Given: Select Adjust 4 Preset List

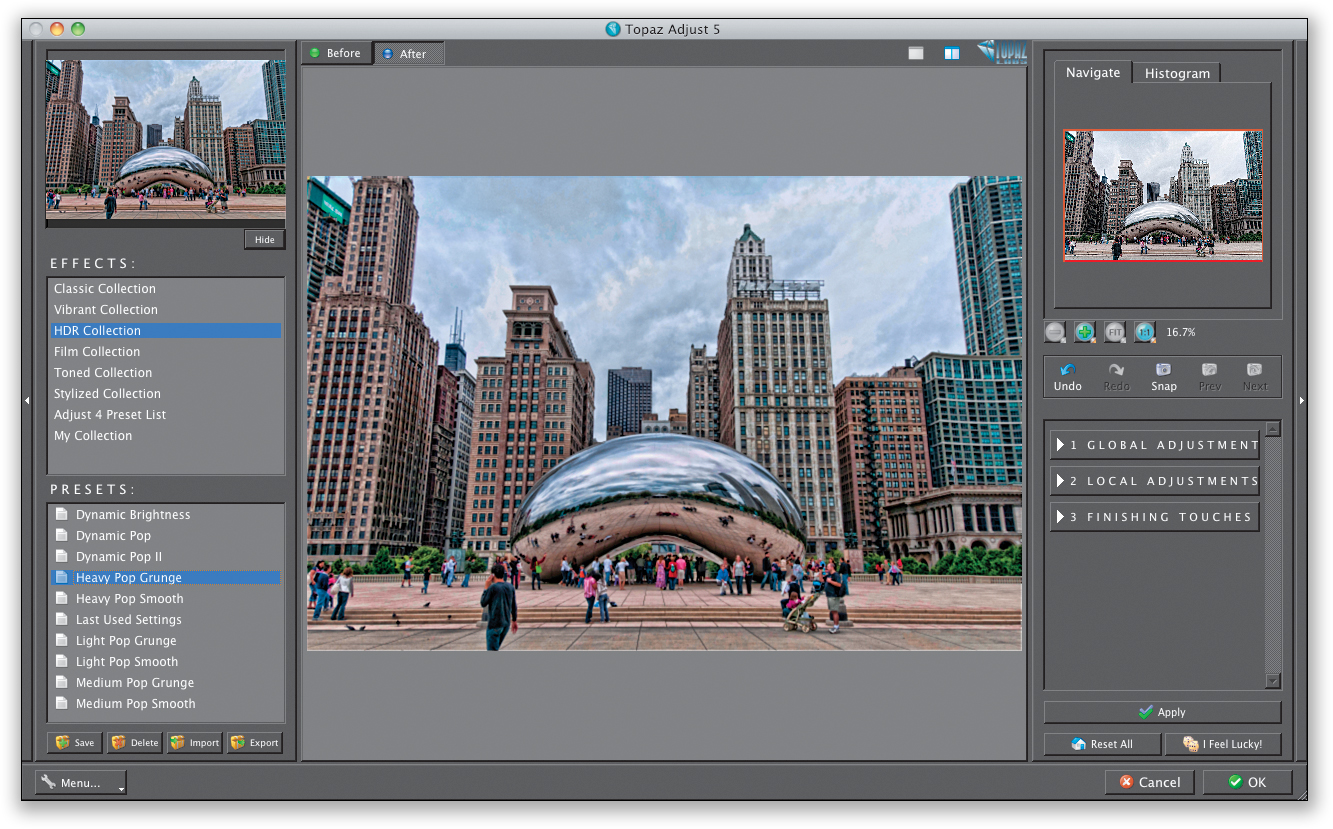Looking at the screenshot, I should [166, 415].
